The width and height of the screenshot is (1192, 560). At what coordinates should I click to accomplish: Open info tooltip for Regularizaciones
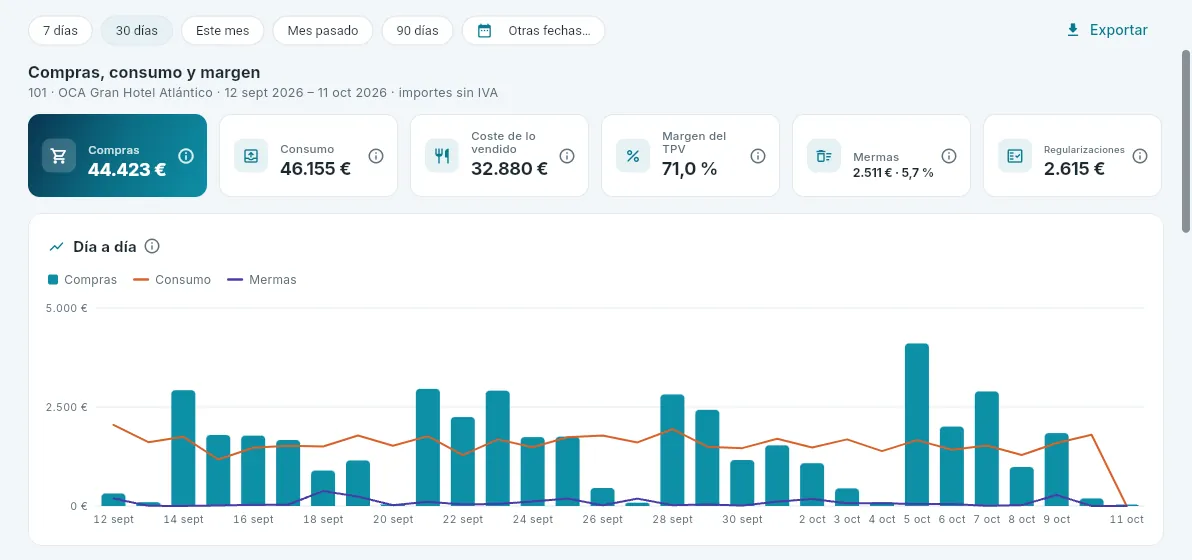tap(1140, 156)
